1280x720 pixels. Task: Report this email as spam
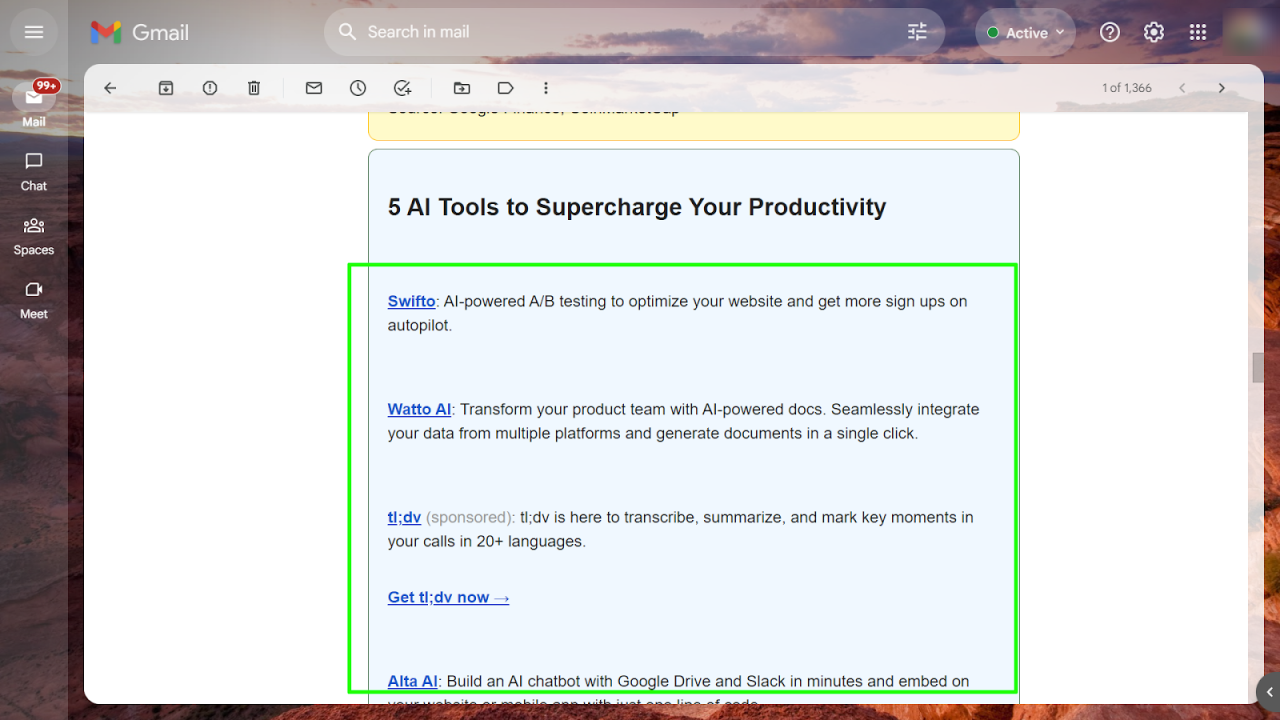(x=209, y=88)
